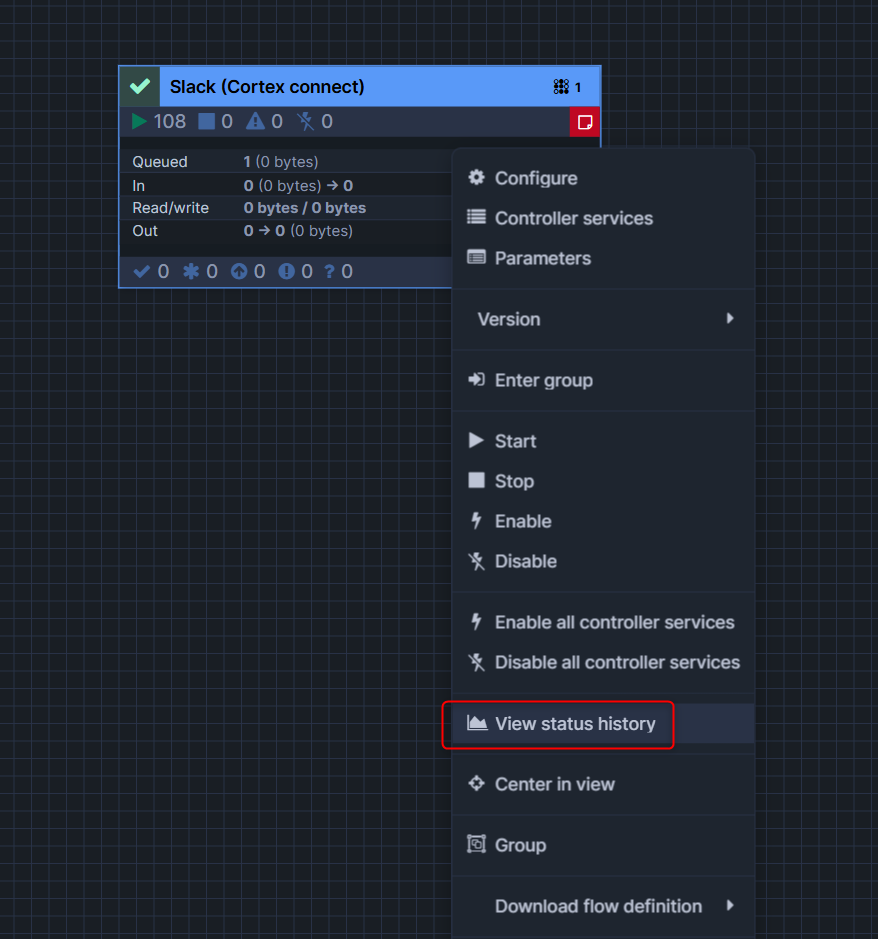Click Group in the context menu
878x939 pixels.
click(x=520, y=845)
